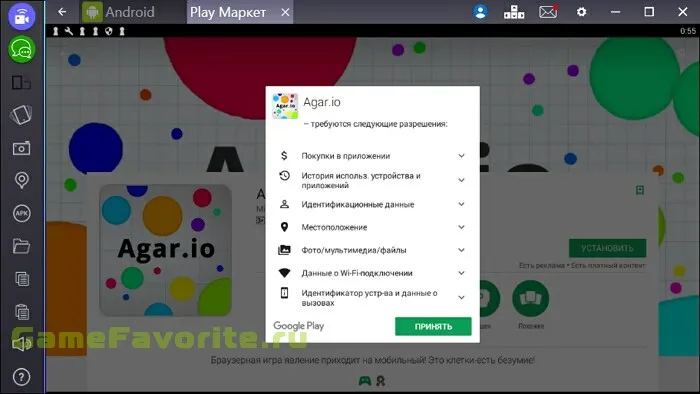This screenshot has width=700, height=394.
Task: Open the user account icon
Action: coord(480,12)
